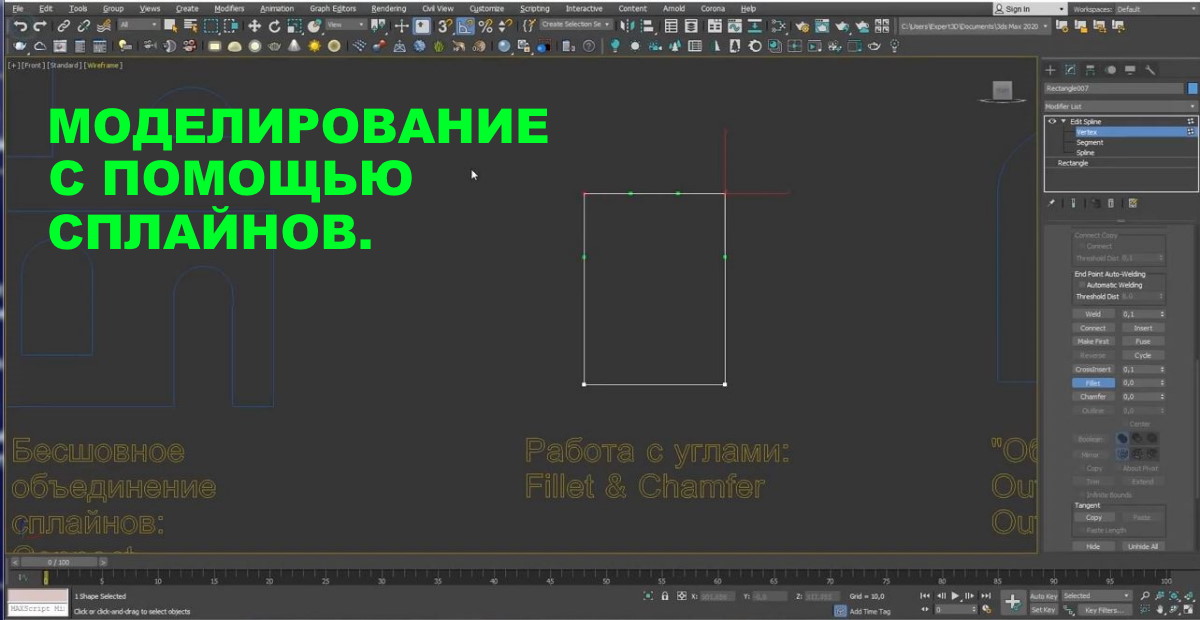Screen dimensions: 1200x620
Task: Click the Chamfer button
Action: pos(1093,397)
